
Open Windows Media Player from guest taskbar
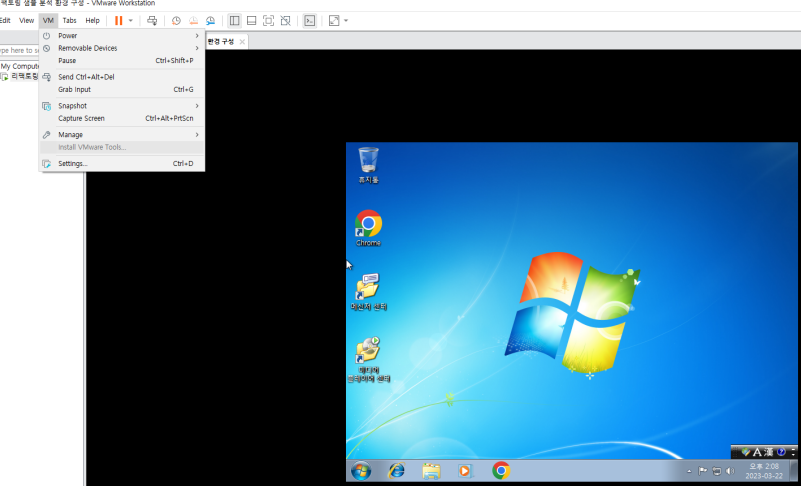(x=465, y=471)
